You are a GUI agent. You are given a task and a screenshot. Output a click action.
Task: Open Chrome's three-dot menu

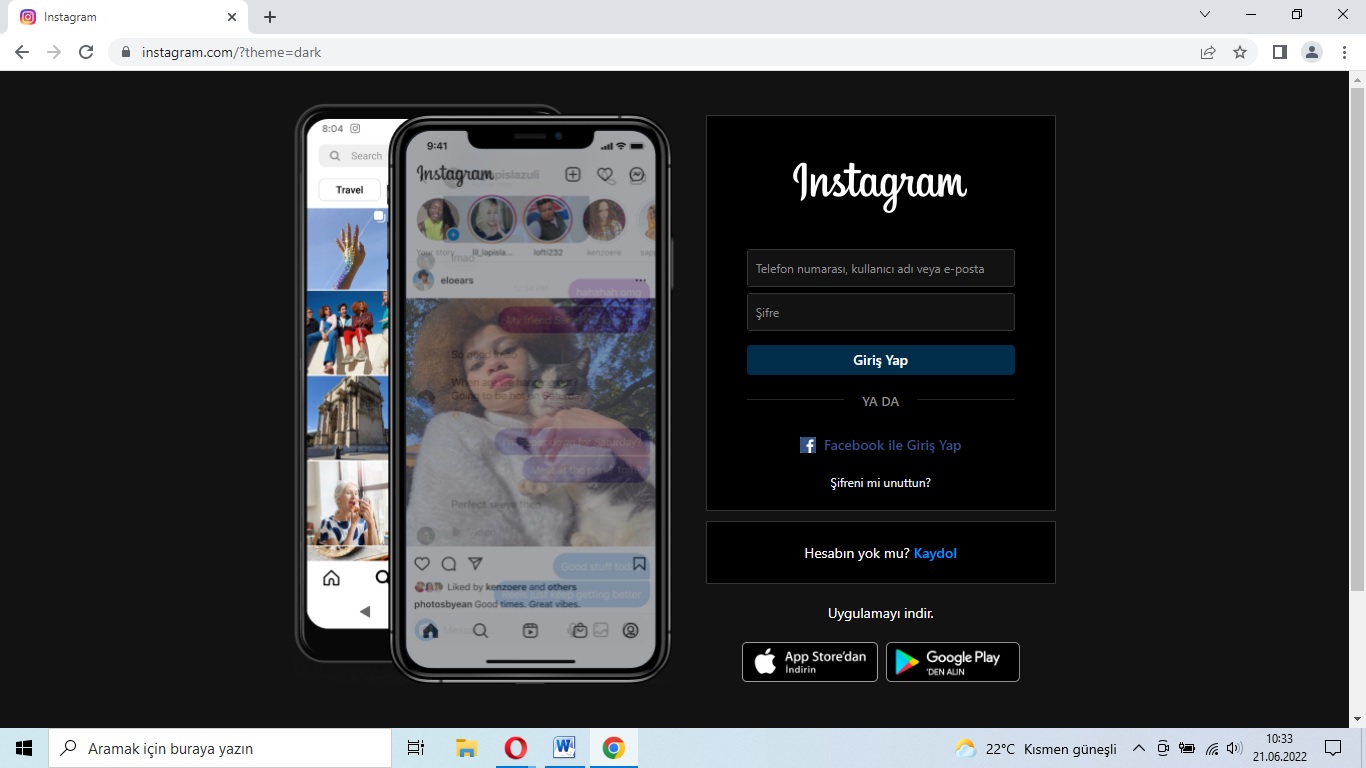(x=1345, y=51)
